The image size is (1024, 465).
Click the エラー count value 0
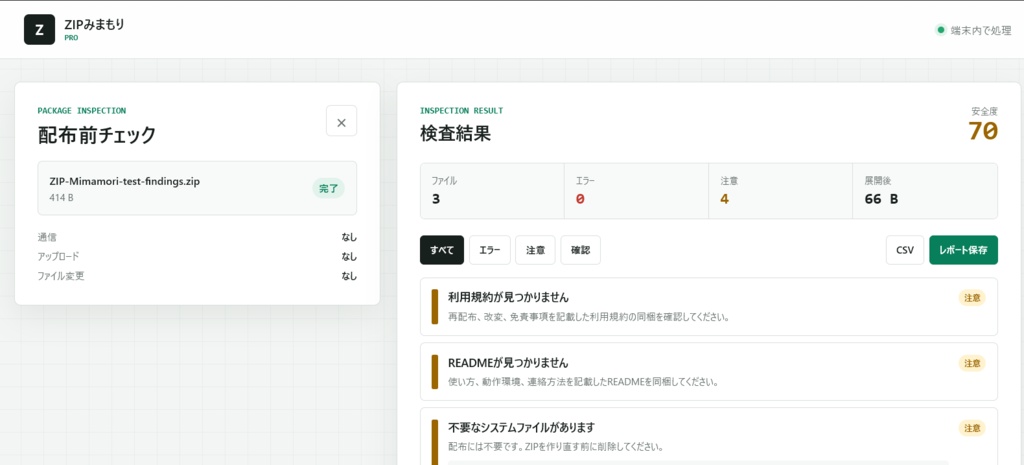click(x=580, y=199)
